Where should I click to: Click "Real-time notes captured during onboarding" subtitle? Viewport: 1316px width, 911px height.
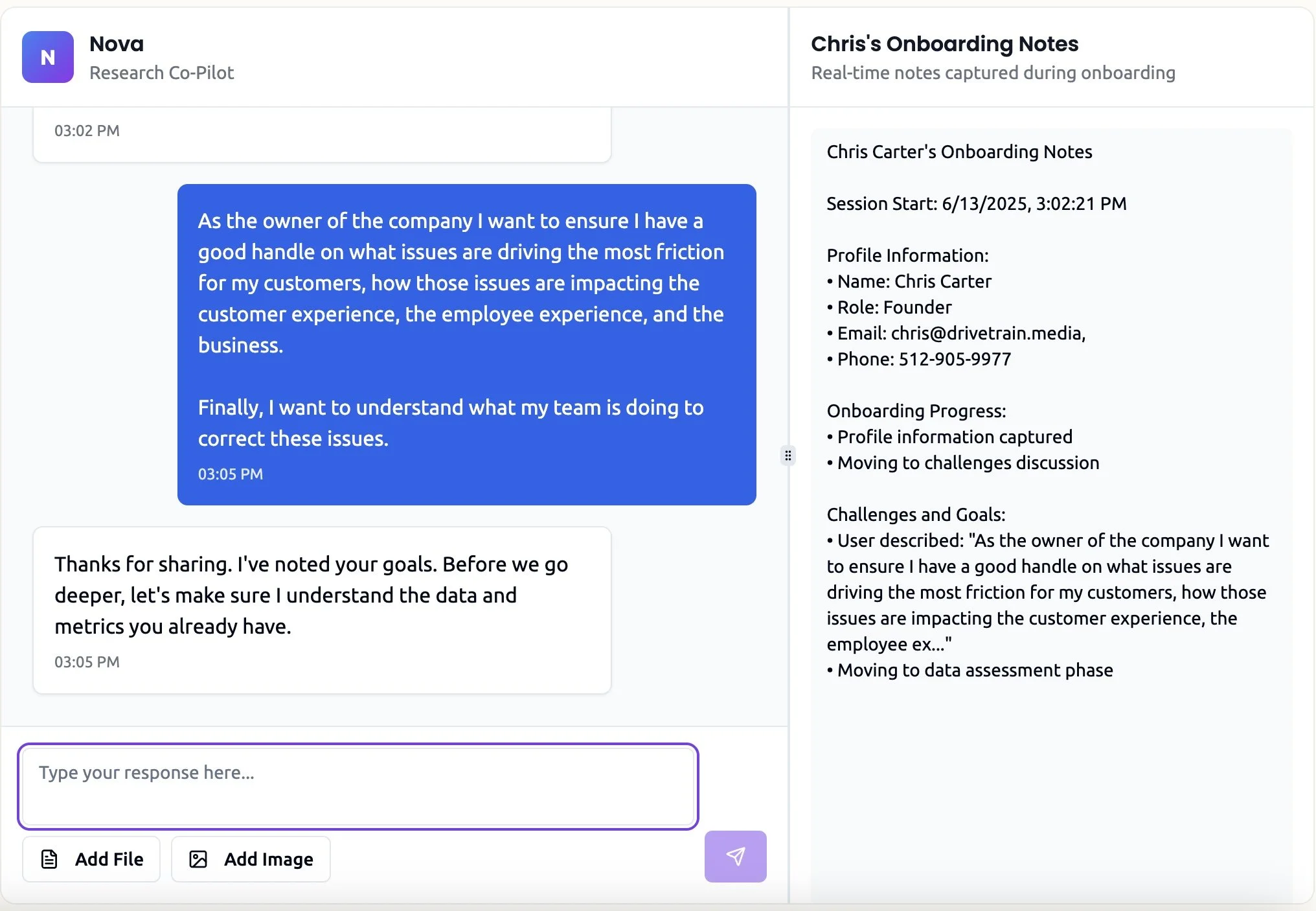993,73
